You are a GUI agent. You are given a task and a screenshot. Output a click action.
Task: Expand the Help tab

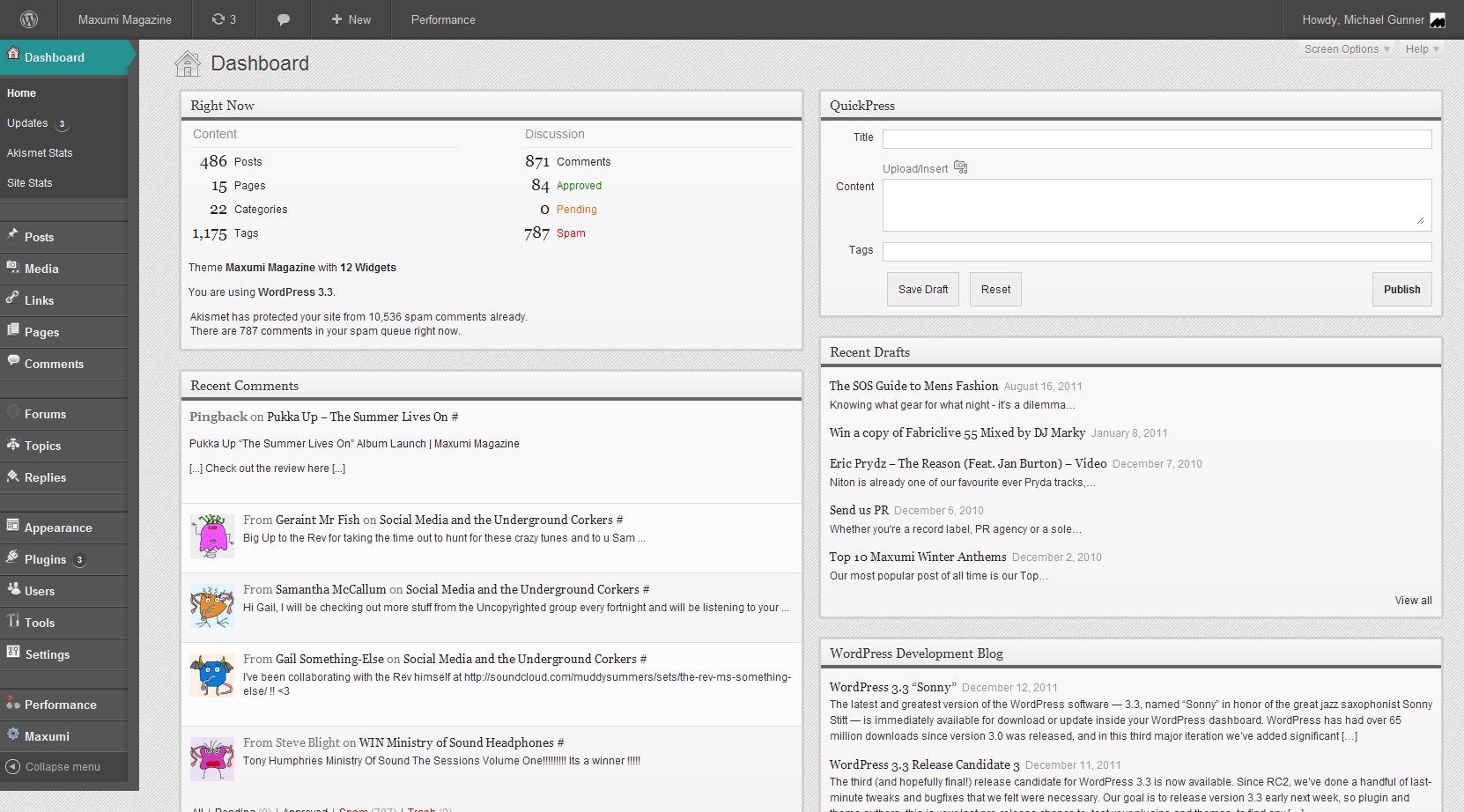pyautogui.click(x=1422, y=49)
